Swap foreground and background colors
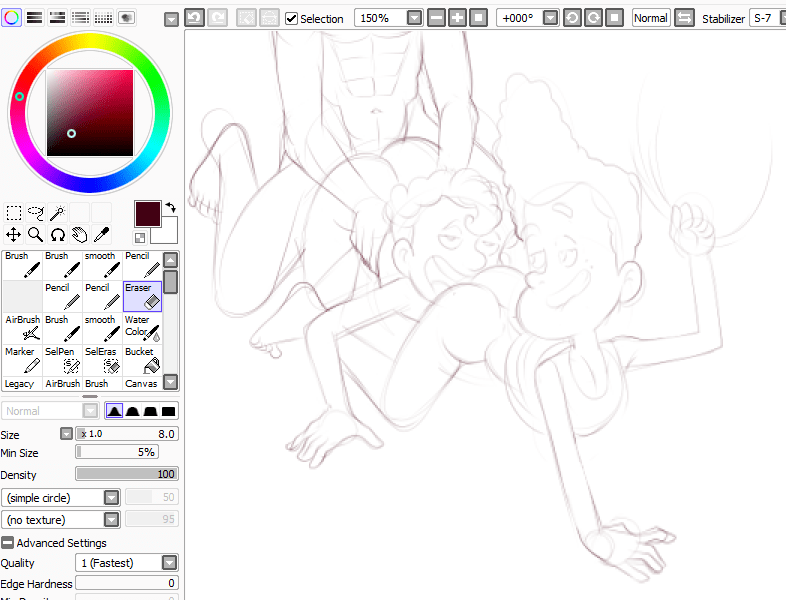The height and width of the screenshot is (600, 786). pos(170,206)
